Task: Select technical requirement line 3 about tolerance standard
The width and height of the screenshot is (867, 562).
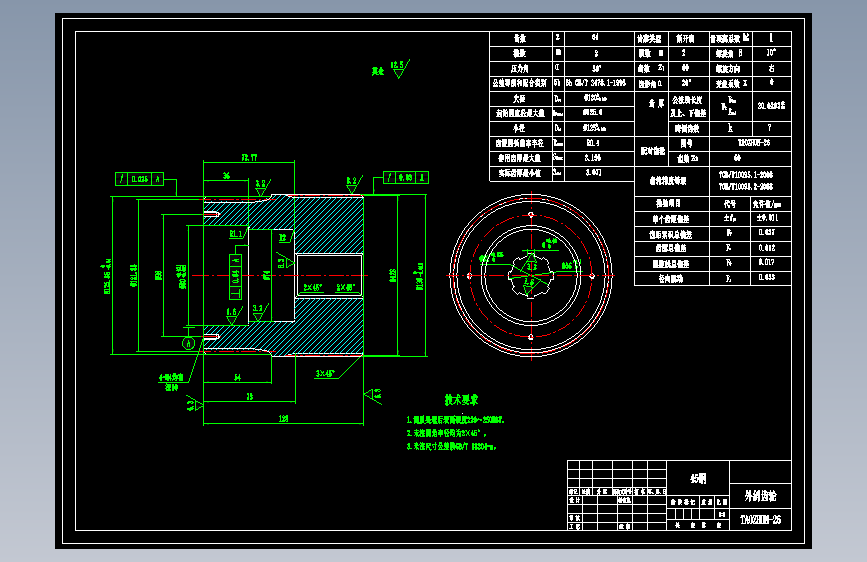Action: click(x=451, y=446)
